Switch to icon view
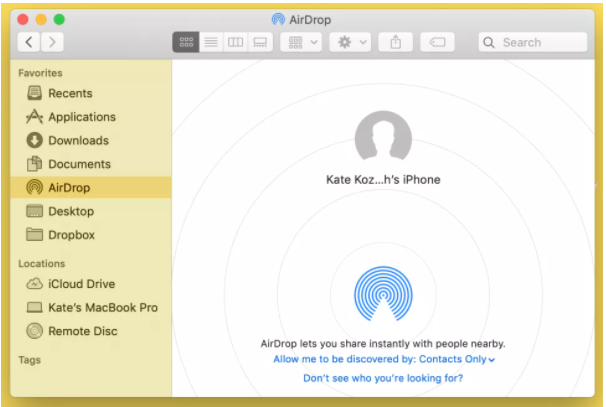Image resolution: width=606 pixels, height=407 pixels. click(x=186, y=42)
